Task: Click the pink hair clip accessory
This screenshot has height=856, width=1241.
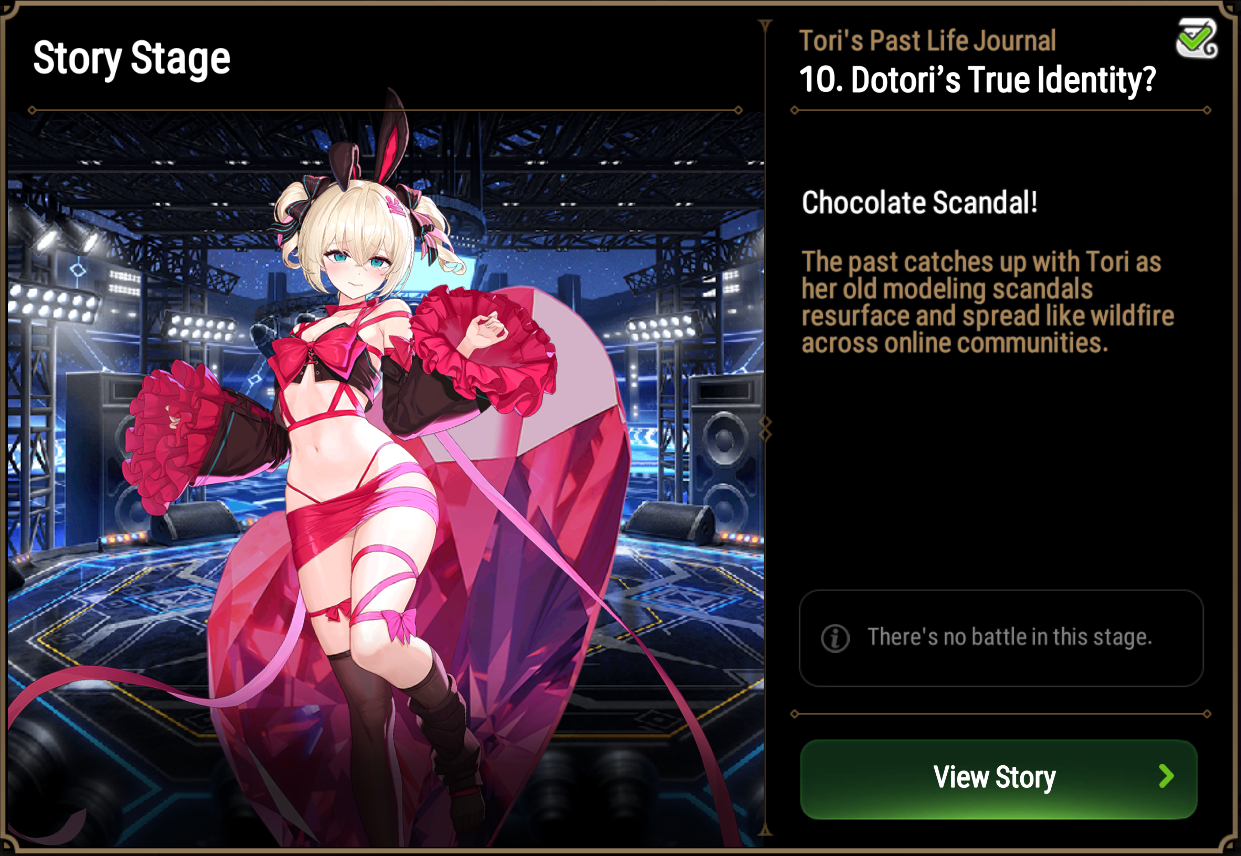Action: click(x=399, y=206)
